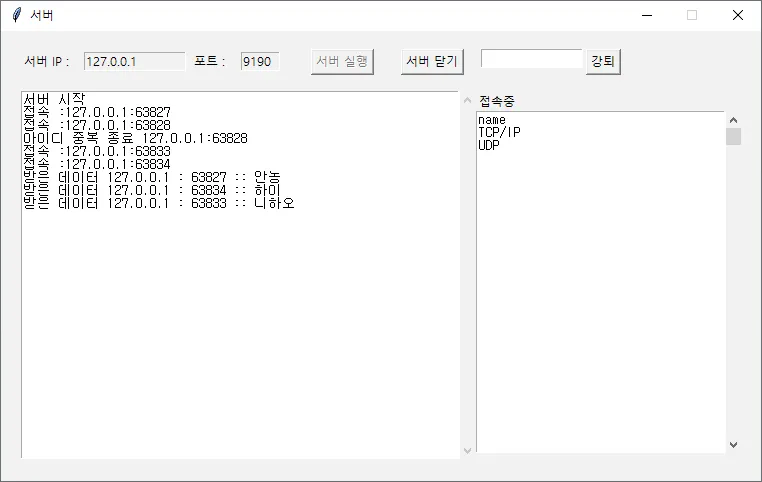Click the 접속중 list scroll-down arrow
Image resolution: width=762 pixels, height=482 pixels.
pyautogui.click(x=733, y=444)
